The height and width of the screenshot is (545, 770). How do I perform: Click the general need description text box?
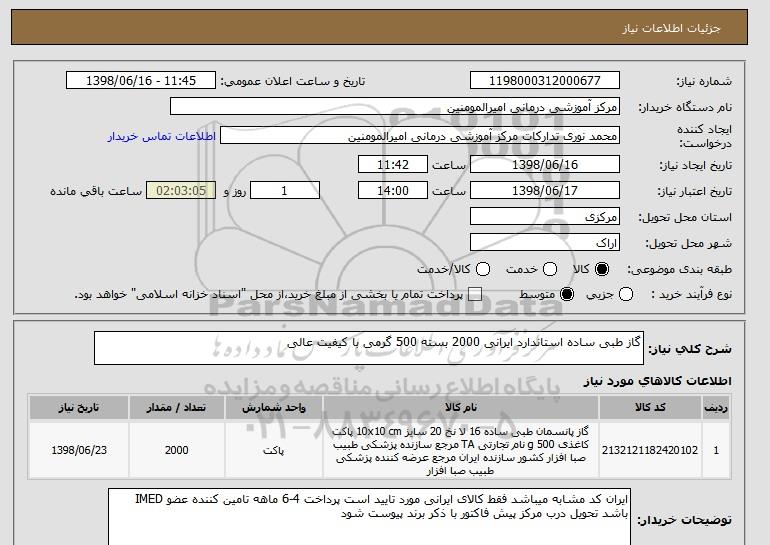pos(369,348)
